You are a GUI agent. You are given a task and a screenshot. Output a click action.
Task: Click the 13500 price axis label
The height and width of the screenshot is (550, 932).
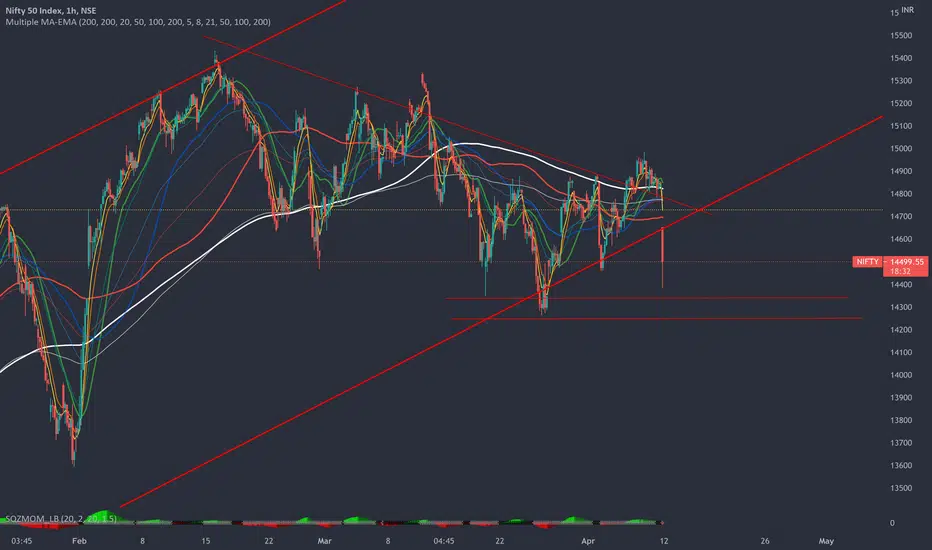coord(901,488)
